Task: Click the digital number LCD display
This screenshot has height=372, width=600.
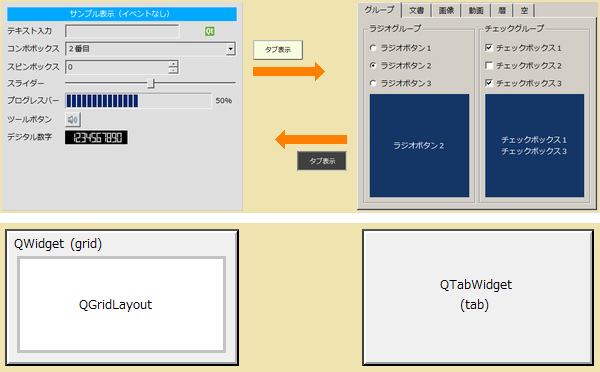Action: (x=96, y=137)
